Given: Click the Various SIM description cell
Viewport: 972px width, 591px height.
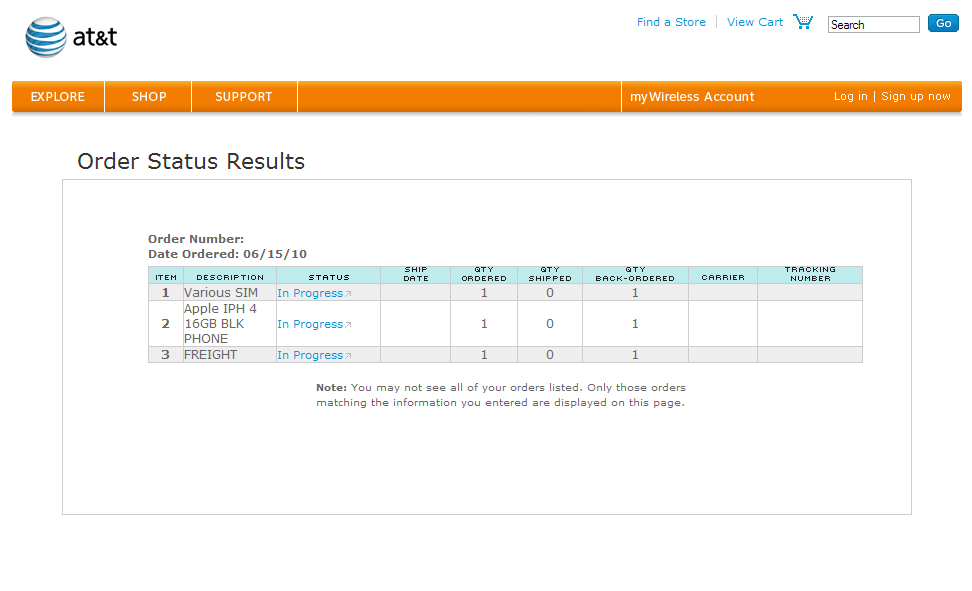Looking at the screenshot, I should pos(229,293).
